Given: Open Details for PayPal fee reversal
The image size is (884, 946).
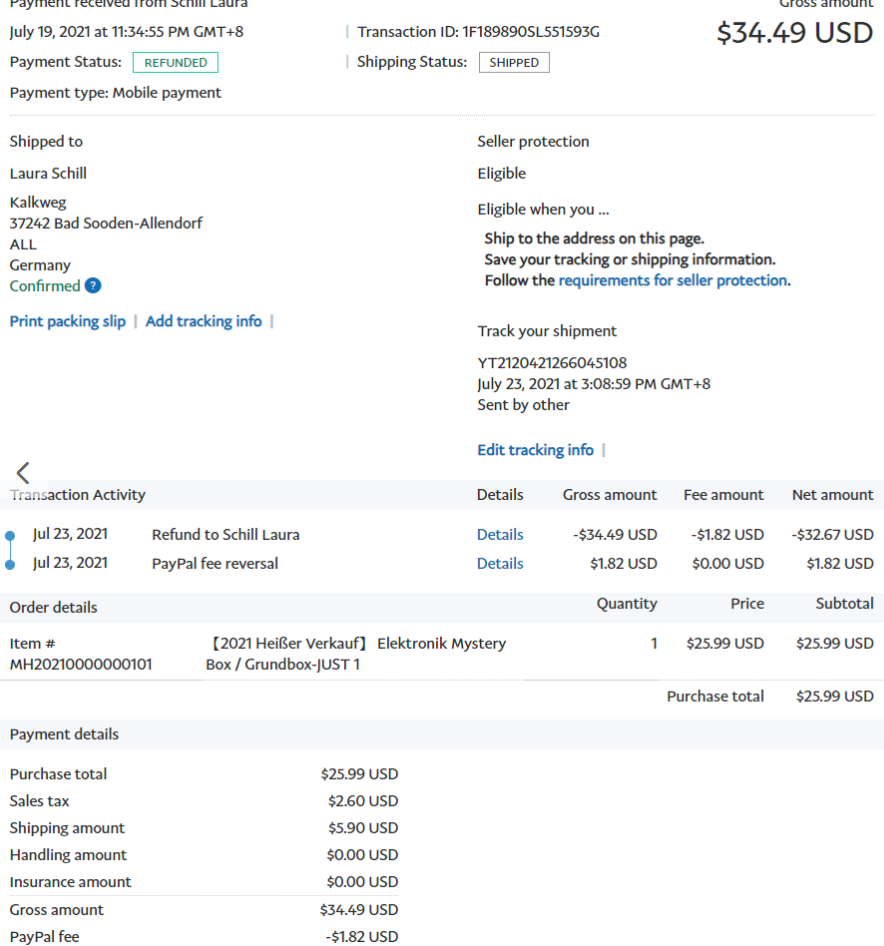Looking at the screenshot, I should (x=500, y=564).
